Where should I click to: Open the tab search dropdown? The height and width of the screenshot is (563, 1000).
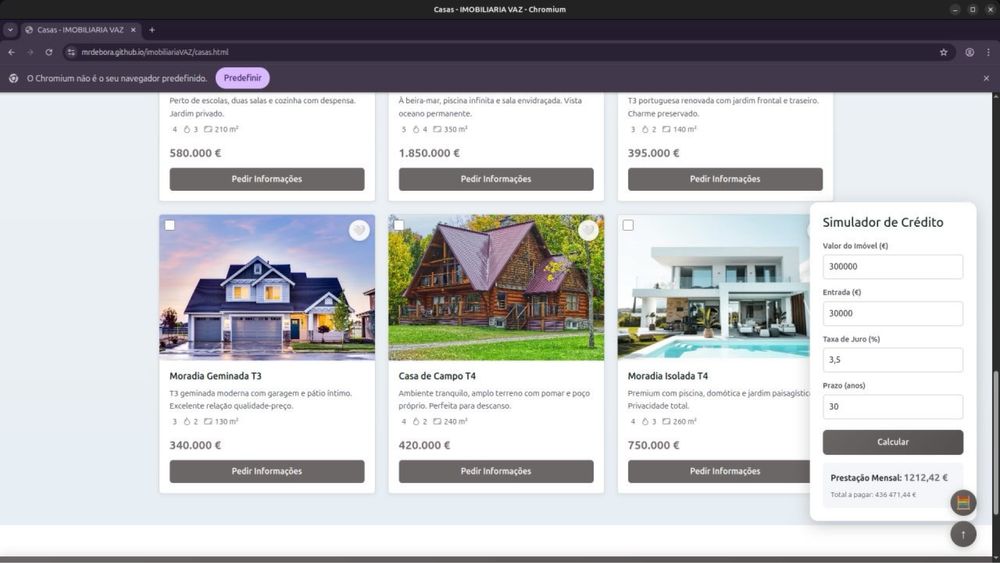coord(10,30)
